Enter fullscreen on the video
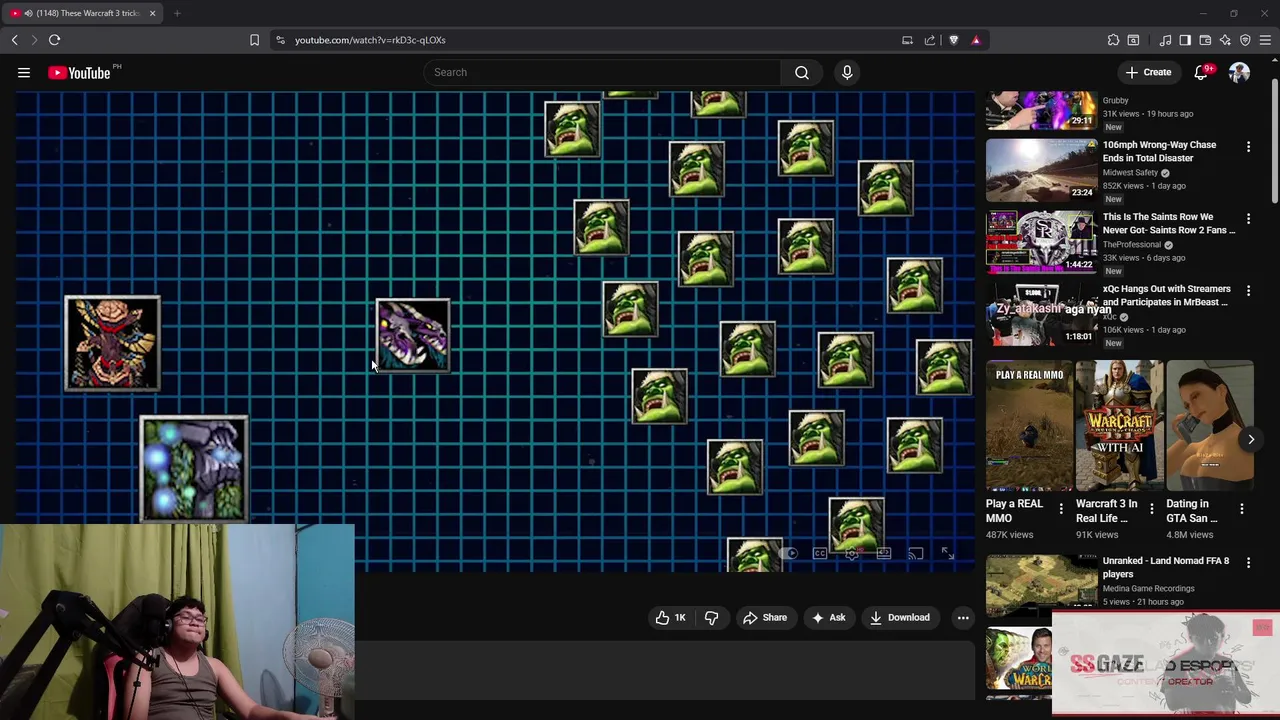1280x720 pixels. [x=947, y=553]
